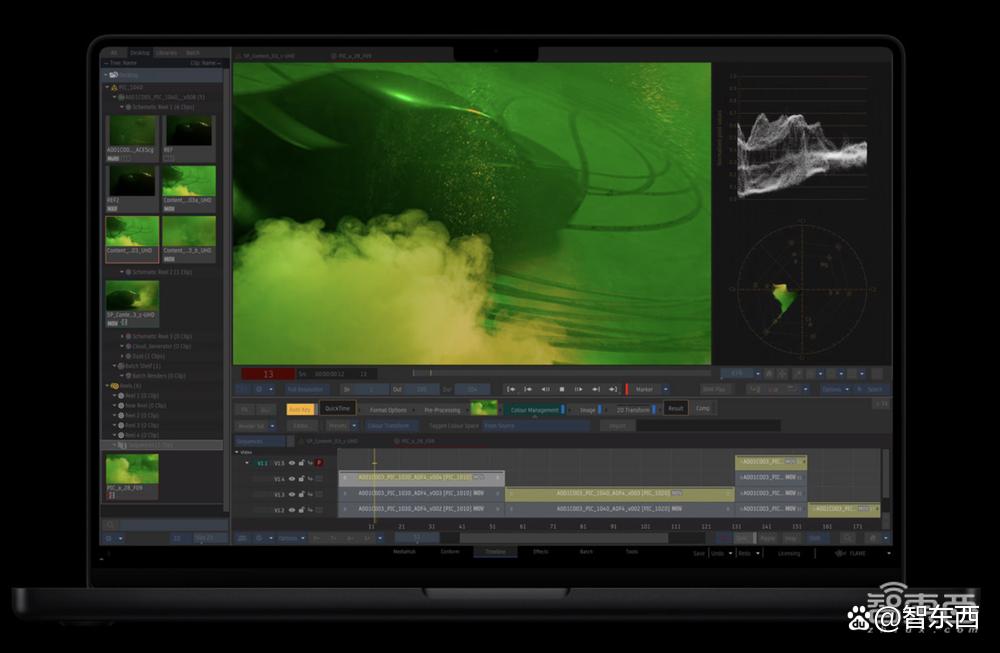Select the PIC_x_28_F09 sequence thumbnail
Image resolution: width=1000 pixels, height=653 pixels.
tap(132, 476)
